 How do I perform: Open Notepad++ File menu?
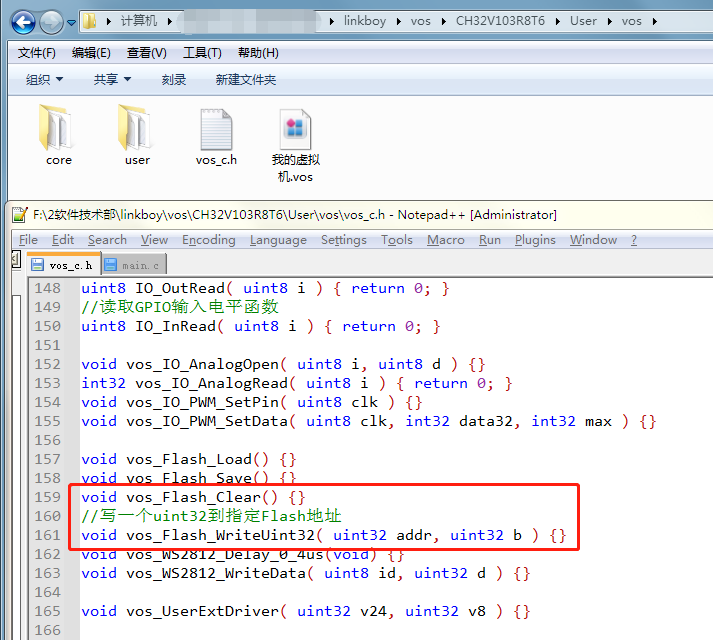pyautogui.click(x=28, y=240)
